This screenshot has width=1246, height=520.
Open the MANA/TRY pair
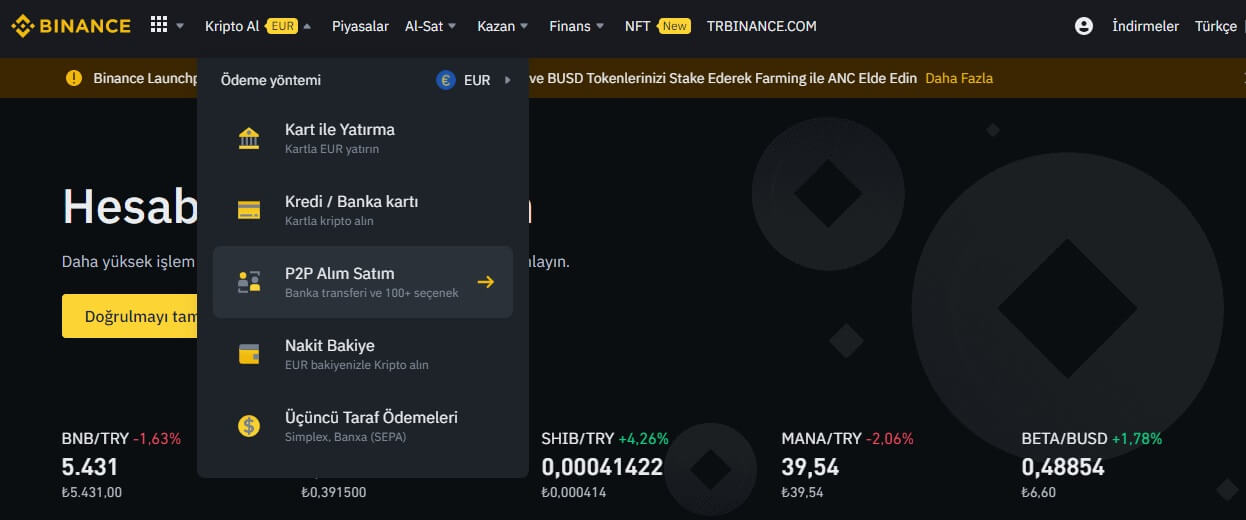(x=821, y=438)
